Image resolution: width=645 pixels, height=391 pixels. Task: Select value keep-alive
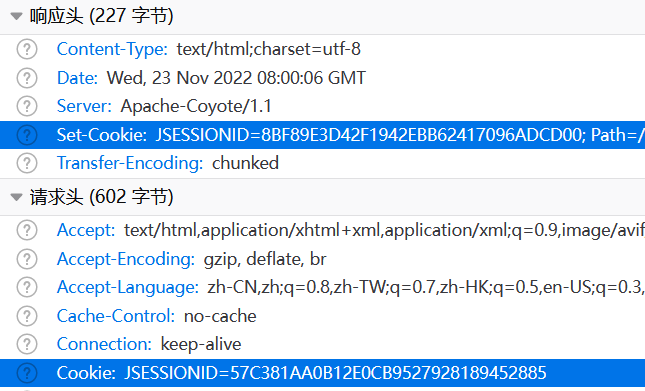(x=201, y=344)
